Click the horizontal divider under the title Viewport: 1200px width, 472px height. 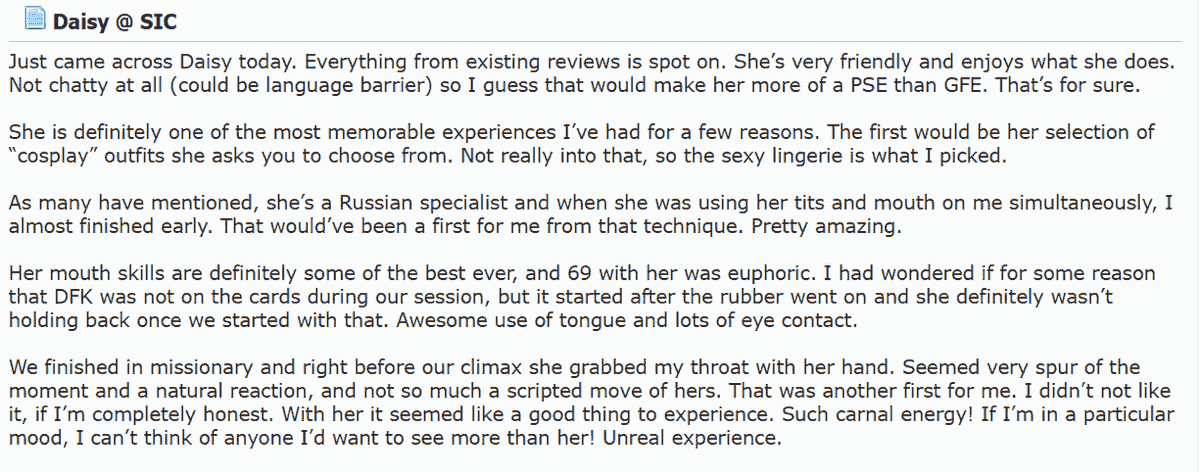pos(600,41)
